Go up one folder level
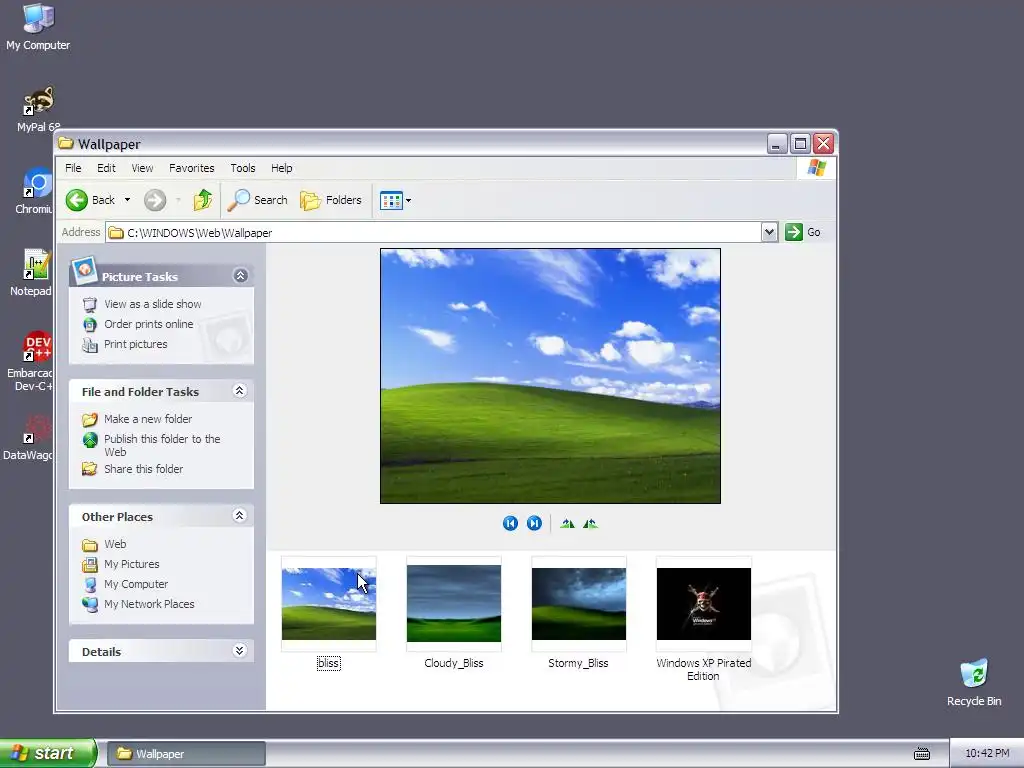 [202, 200]
